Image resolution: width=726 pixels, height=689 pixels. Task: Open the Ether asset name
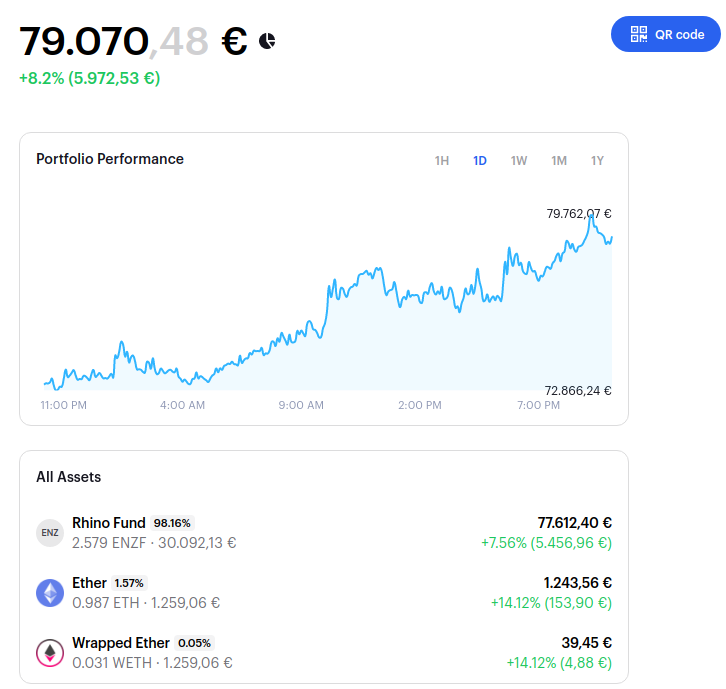pyautogui.click(x=89, y=583)
